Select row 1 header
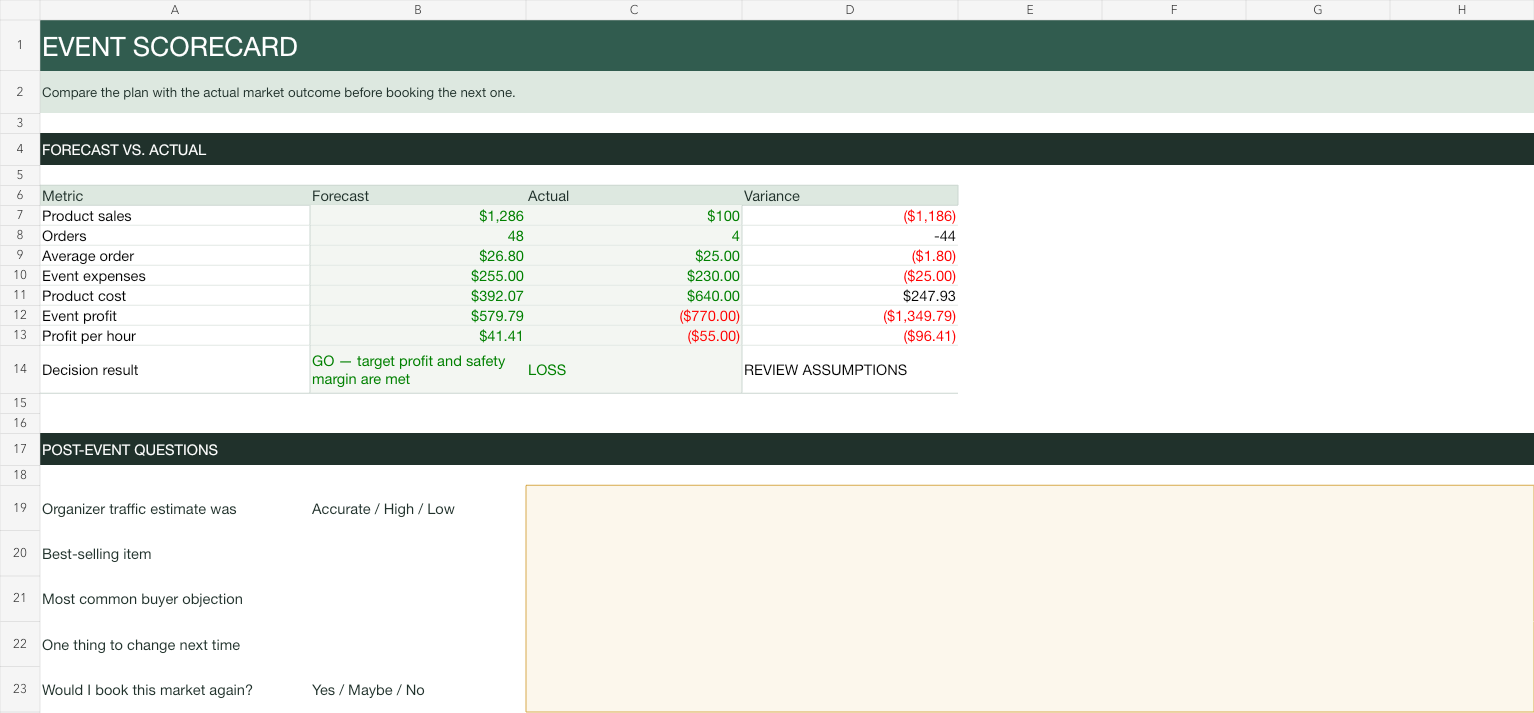1534x713 pixels. (20, 46)
